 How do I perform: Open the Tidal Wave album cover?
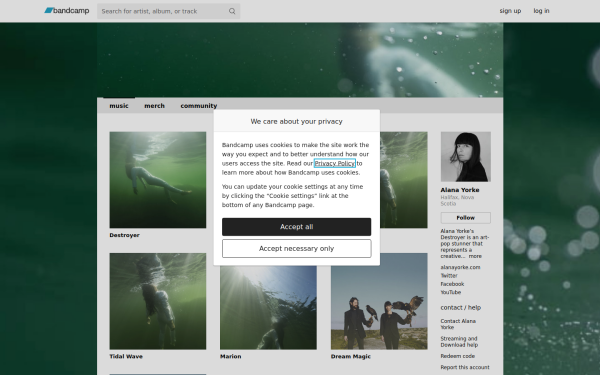pyautogui.click(x=158, y=301)
